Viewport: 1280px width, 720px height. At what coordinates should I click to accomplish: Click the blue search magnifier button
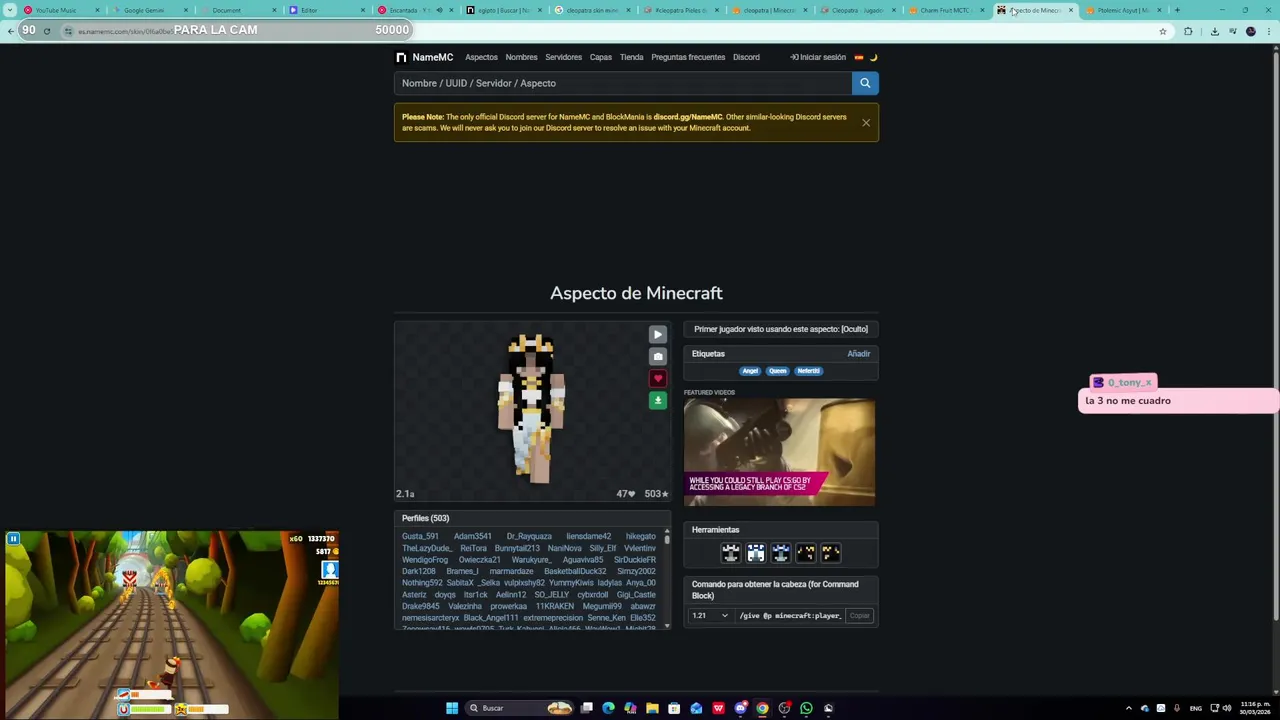[865, 83]
